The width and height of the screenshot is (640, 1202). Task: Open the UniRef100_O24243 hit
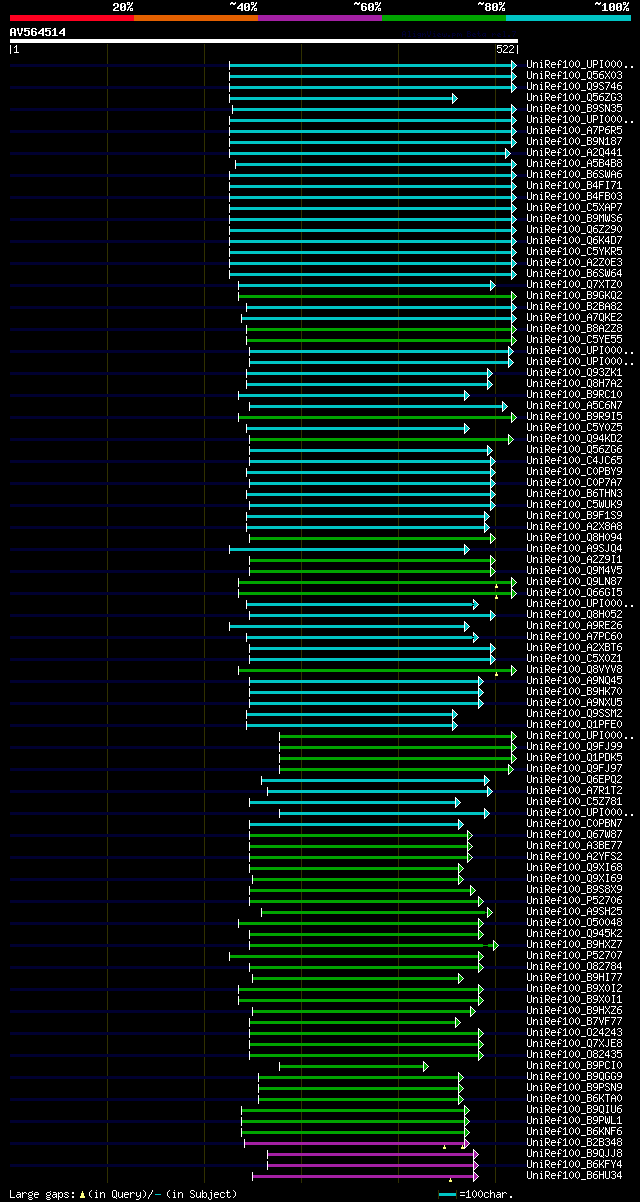(x=574, y=1032)
